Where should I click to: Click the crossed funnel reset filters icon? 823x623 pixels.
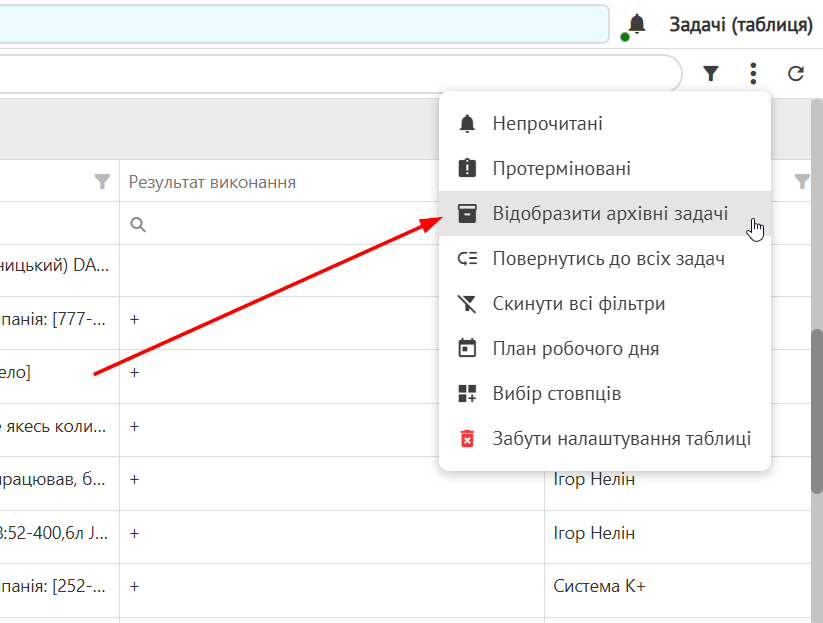(x=467, y=304)
